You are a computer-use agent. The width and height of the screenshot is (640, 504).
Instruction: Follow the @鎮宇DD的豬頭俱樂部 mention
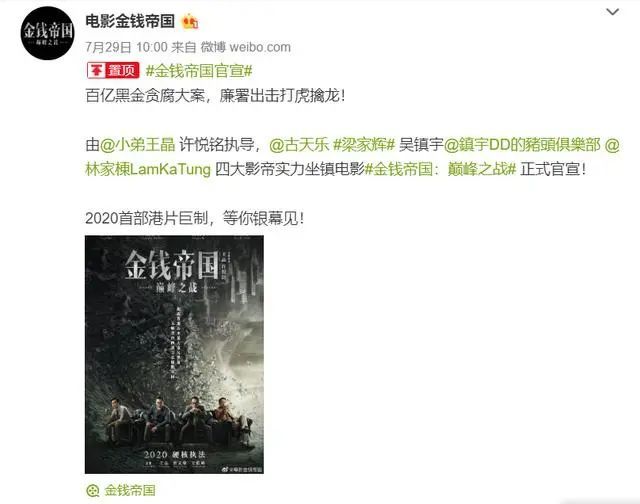(522, 144)
